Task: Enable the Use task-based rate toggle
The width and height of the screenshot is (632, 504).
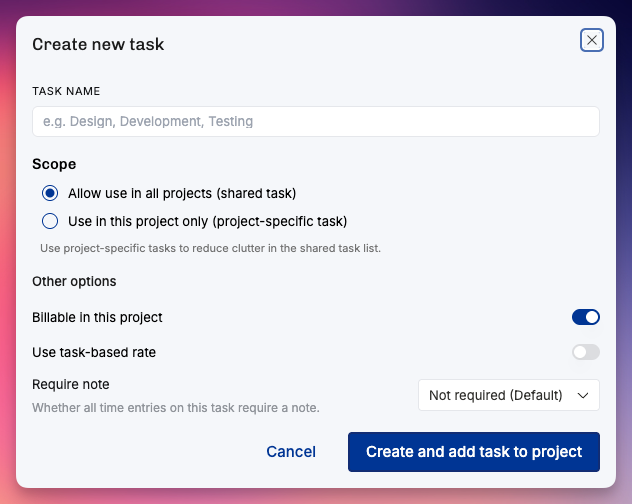Action: (585, 352)
